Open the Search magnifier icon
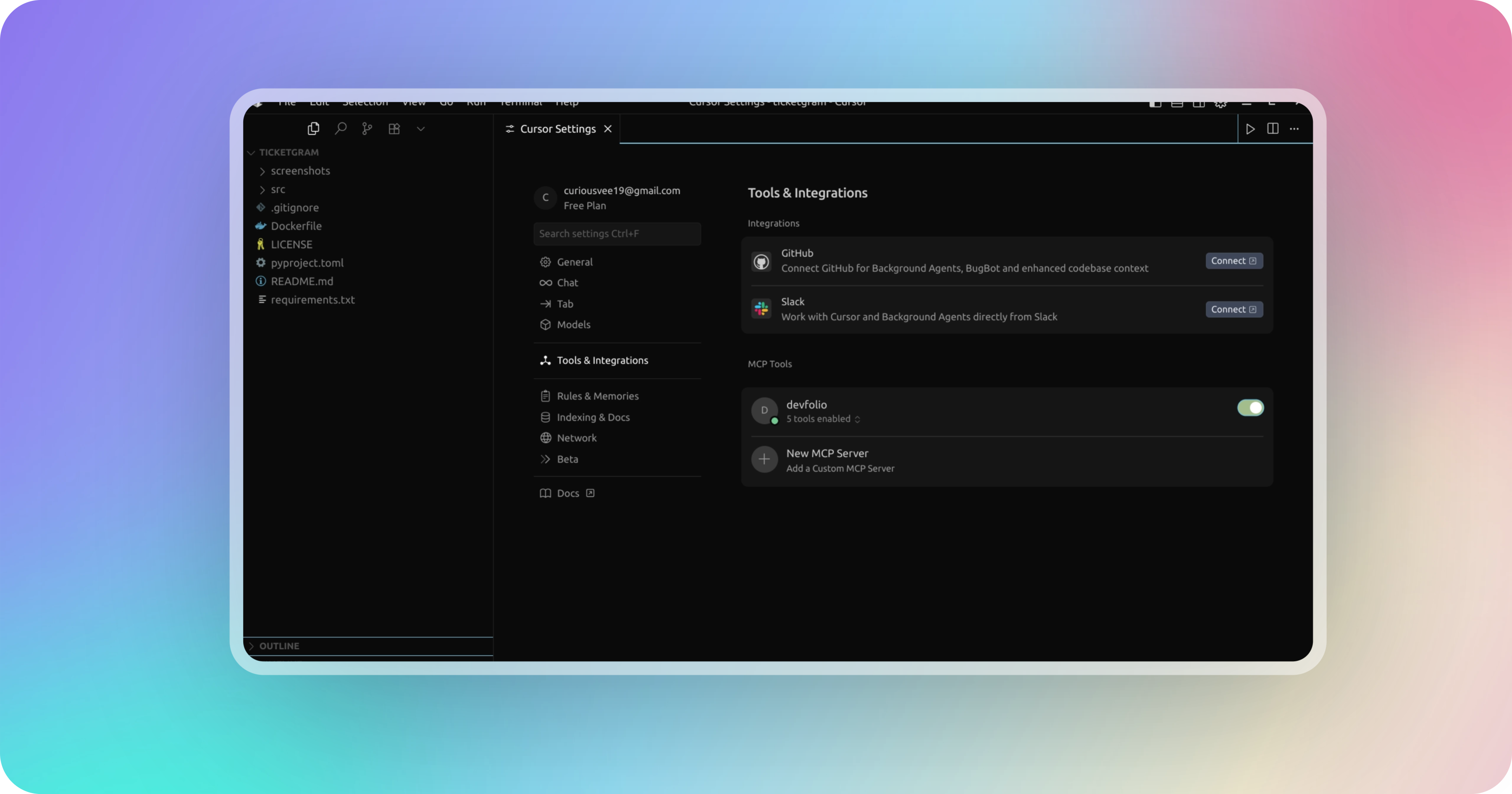The height and width of the screenshot is (794, 1512). 341,129
